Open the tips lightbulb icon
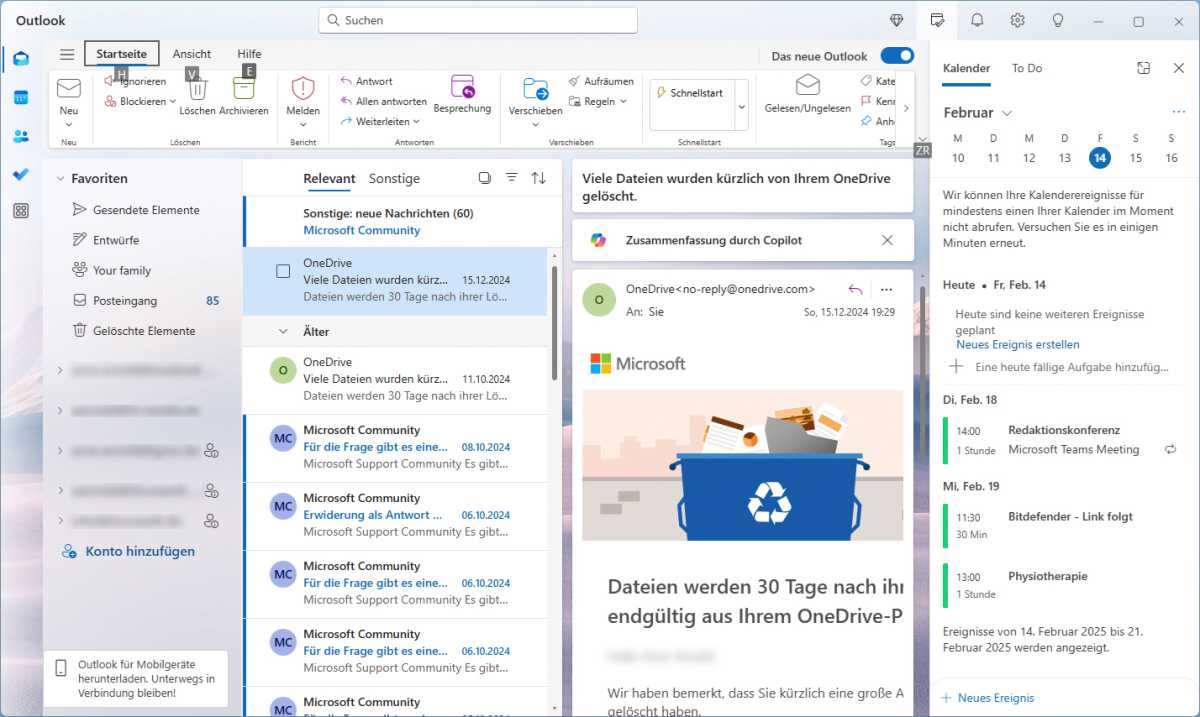Screen dimensions: 1200x717 (x=1057, y=20)
